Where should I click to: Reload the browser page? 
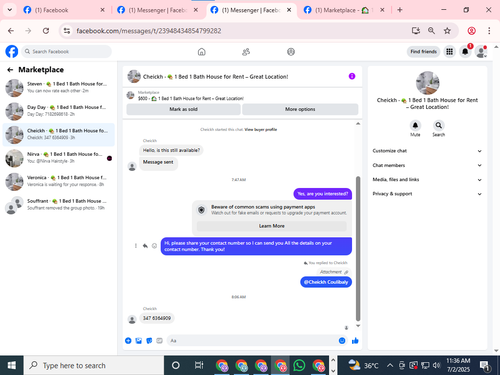(46, 31)
